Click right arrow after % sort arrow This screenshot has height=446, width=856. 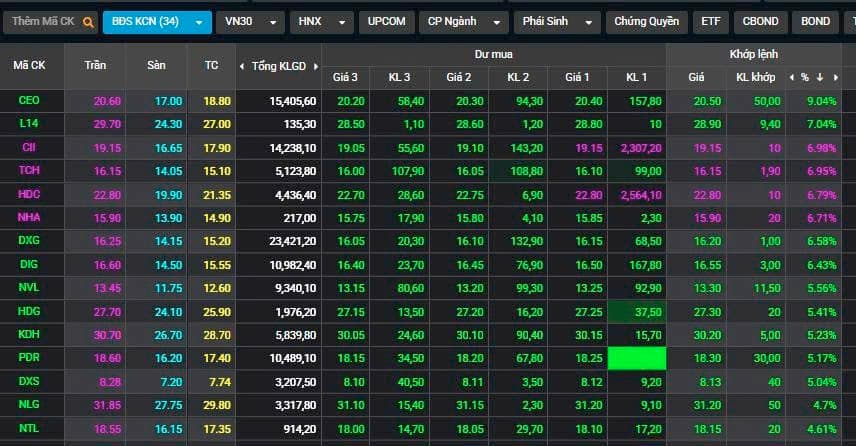(x=834, y=77)
